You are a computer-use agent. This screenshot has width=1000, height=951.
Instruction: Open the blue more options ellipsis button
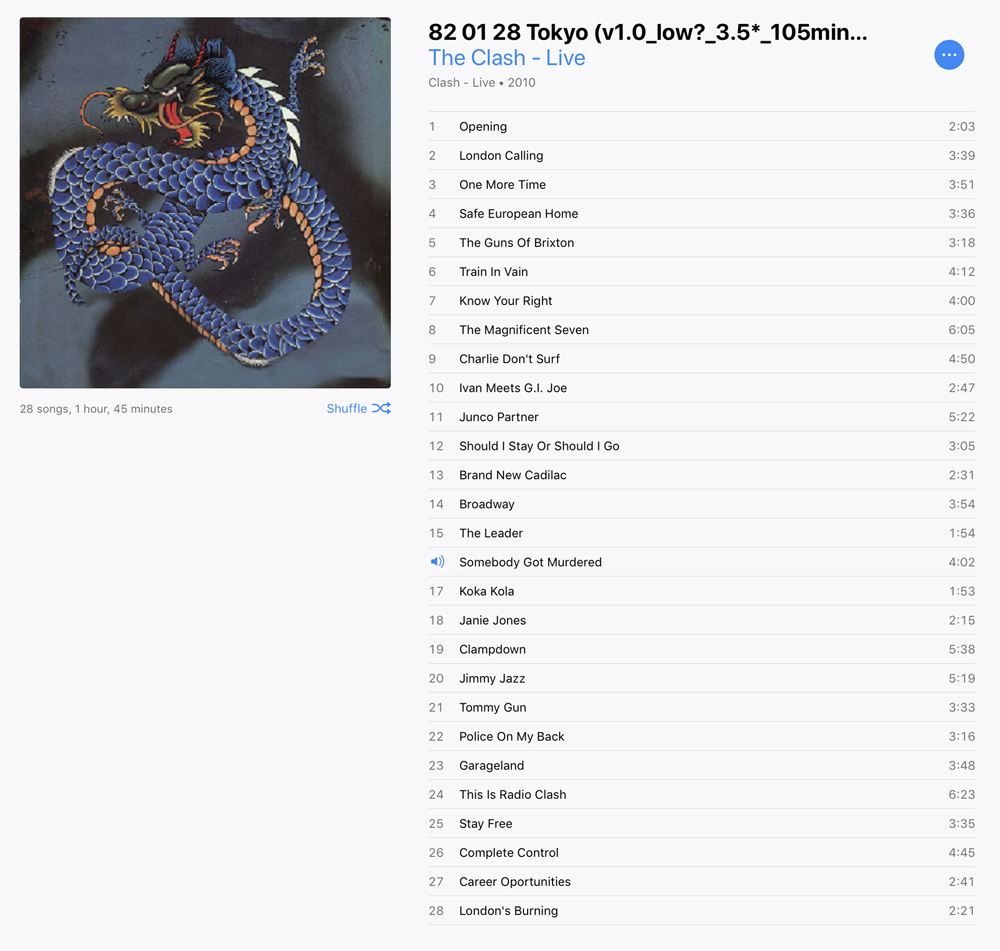pos(949,55)
